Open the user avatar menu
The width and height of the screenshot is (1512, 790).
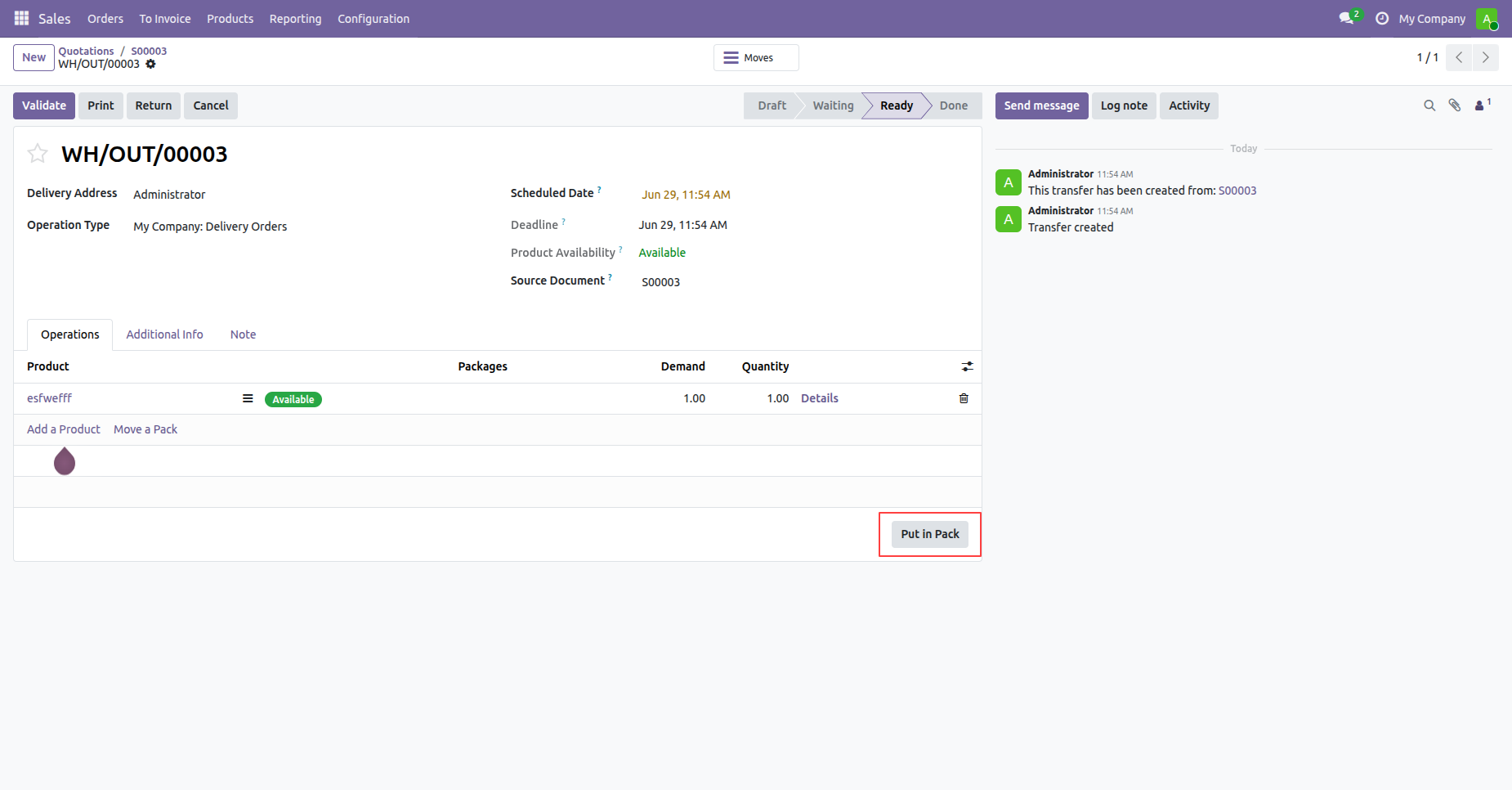tap(1487, 18)
